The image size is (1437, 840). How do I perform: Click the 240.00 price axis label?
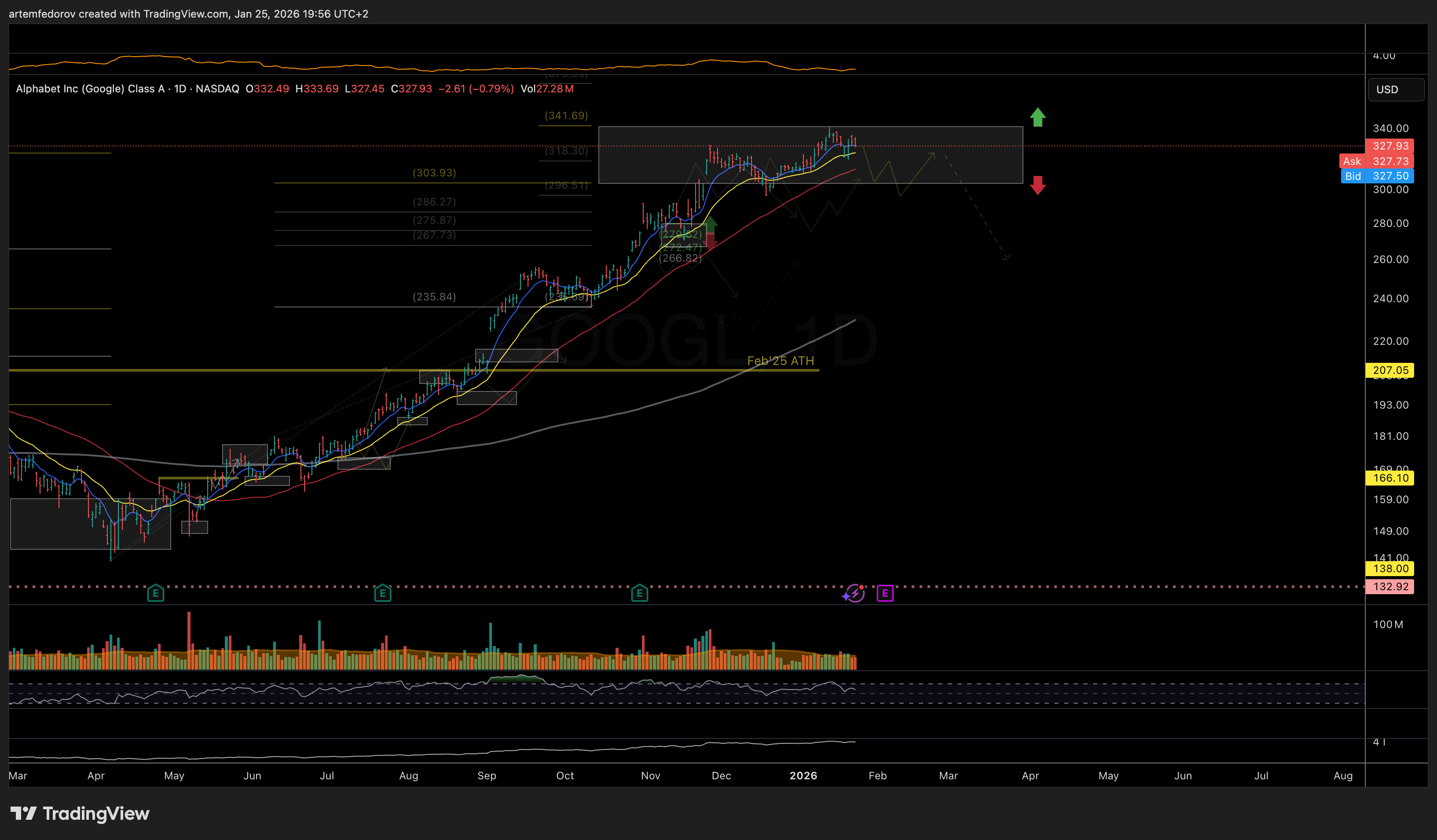coord(1391,299)
